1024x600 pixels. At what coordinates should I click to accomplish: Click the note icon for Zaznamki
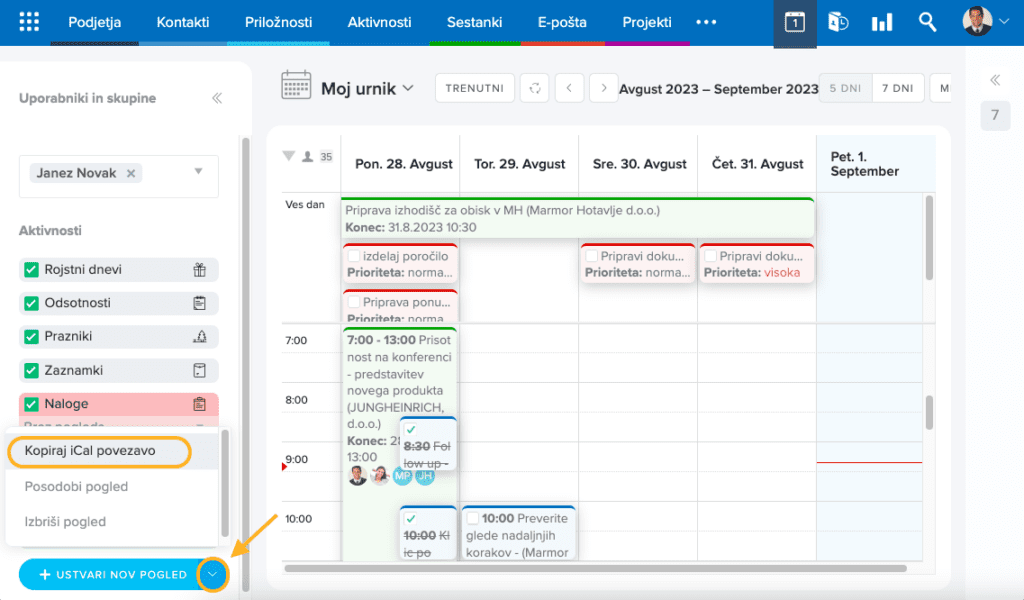coord(200,370)
